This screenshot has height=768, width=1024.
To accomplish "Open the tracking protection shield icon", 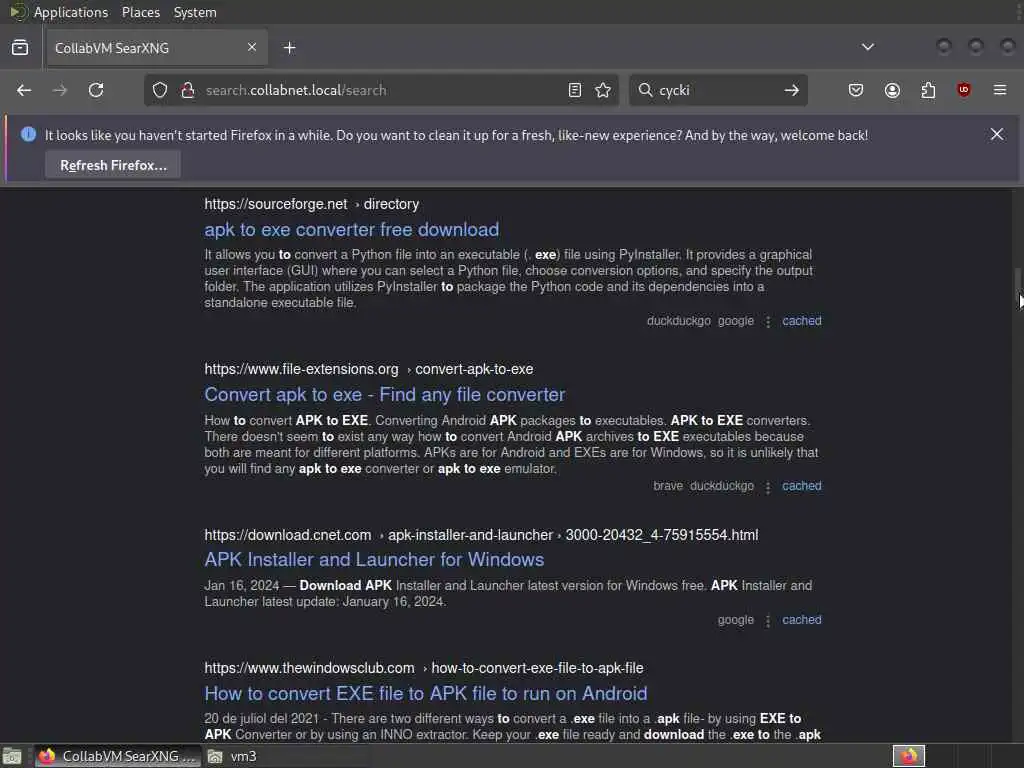I will (x=160, y=90).
